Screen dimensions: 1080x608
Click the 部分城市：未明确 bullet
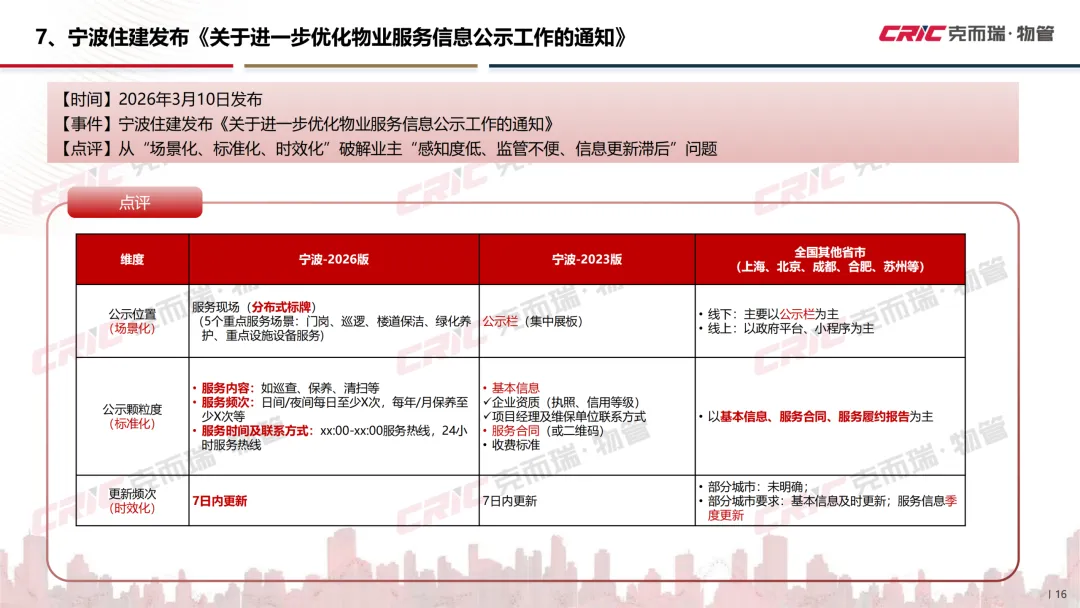point(754,486)
